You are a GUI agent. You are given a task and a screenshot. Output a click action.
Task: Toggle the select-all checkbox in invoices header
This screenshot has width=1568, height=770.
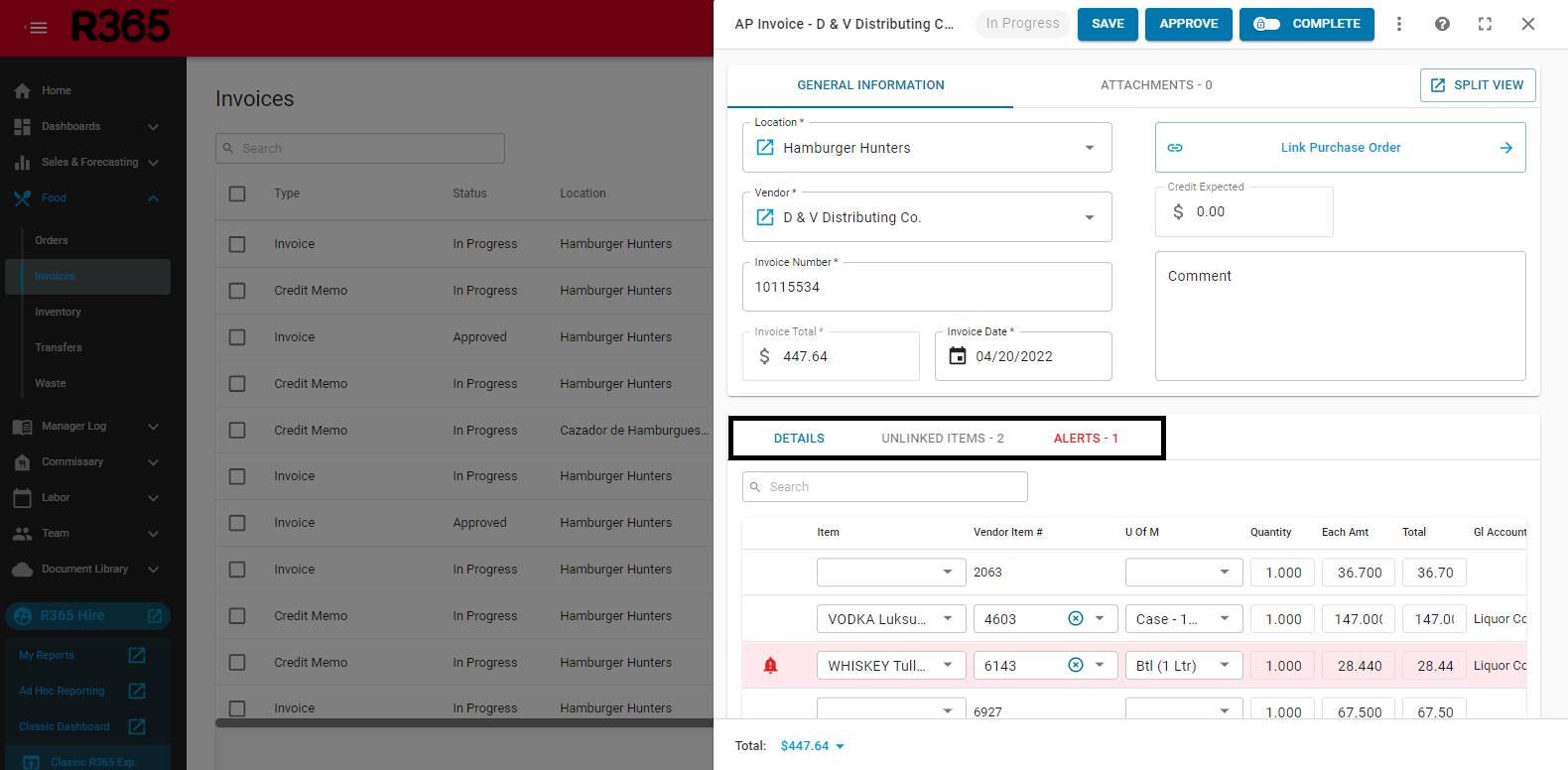(x=237, y=193)
